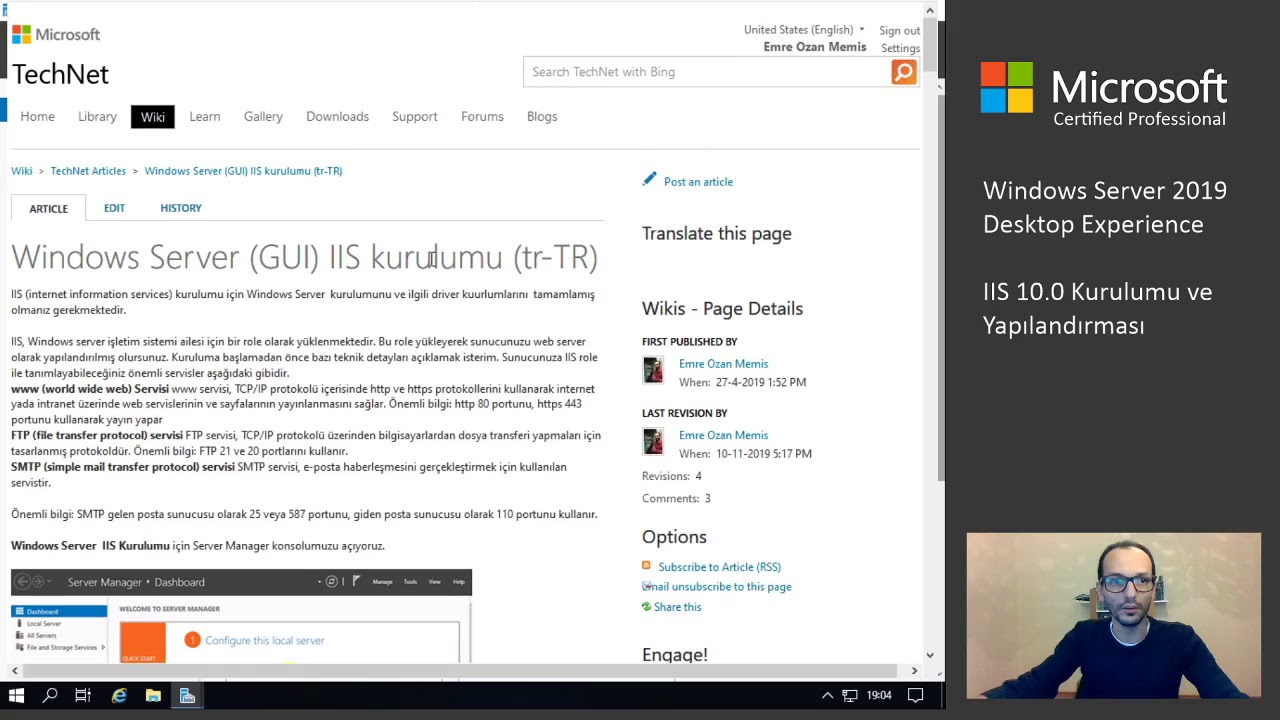Screen dimensions: 1280x720
Task: Launch Internet Explorer from taskbar
Action: (x=119, y=695)
